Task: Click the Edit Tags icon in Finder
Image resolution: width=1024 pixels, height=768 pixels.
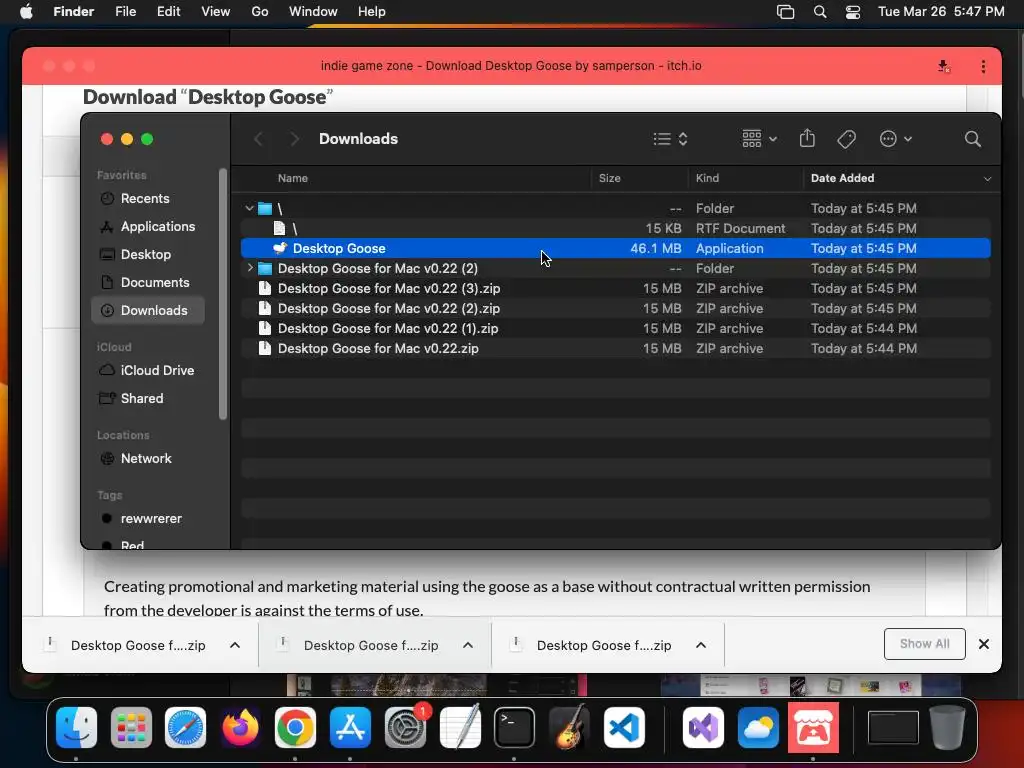Action: click(846, 139)
